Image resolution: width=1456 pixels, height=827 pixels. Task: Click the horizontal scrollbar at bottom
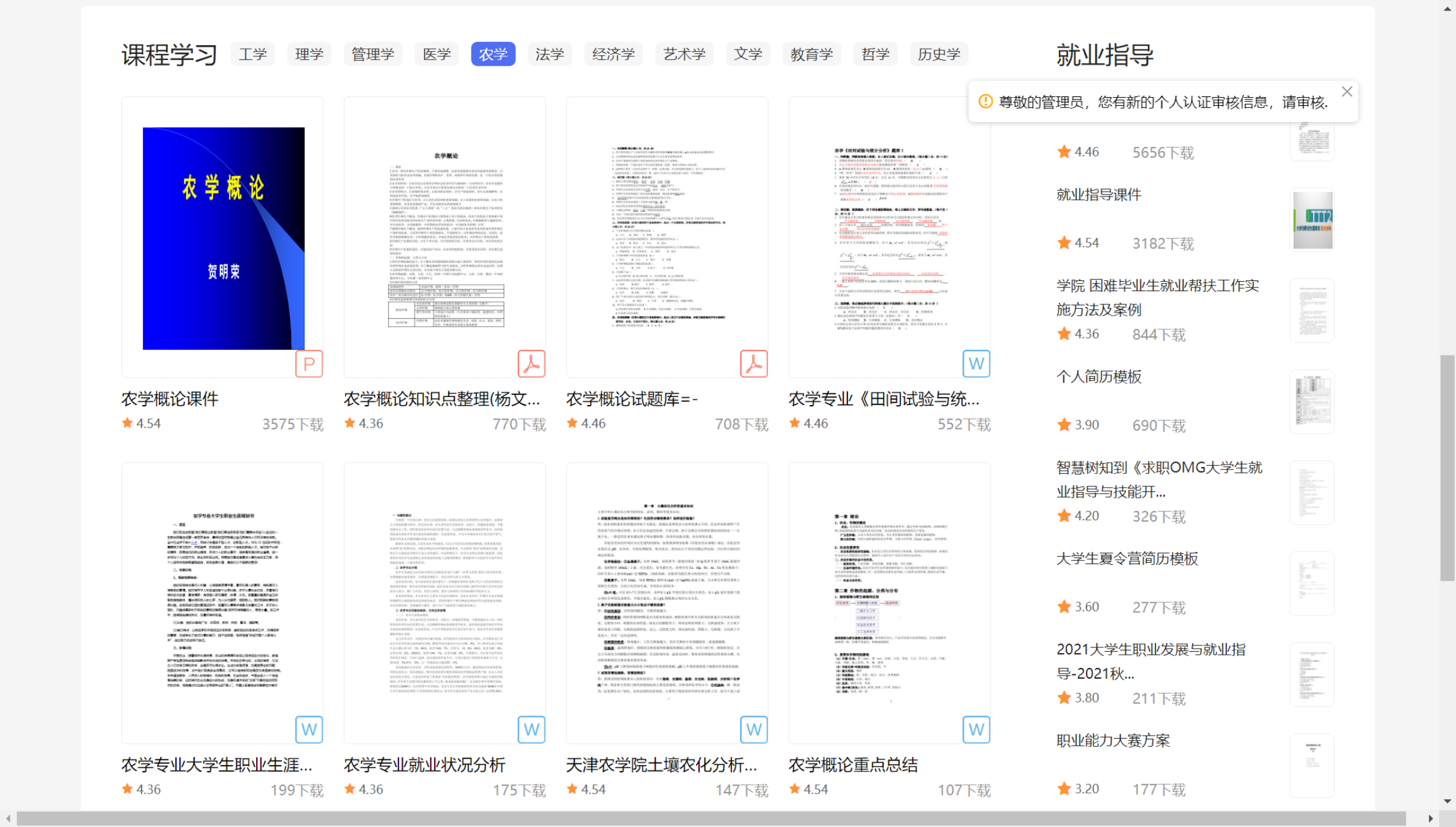711,819
